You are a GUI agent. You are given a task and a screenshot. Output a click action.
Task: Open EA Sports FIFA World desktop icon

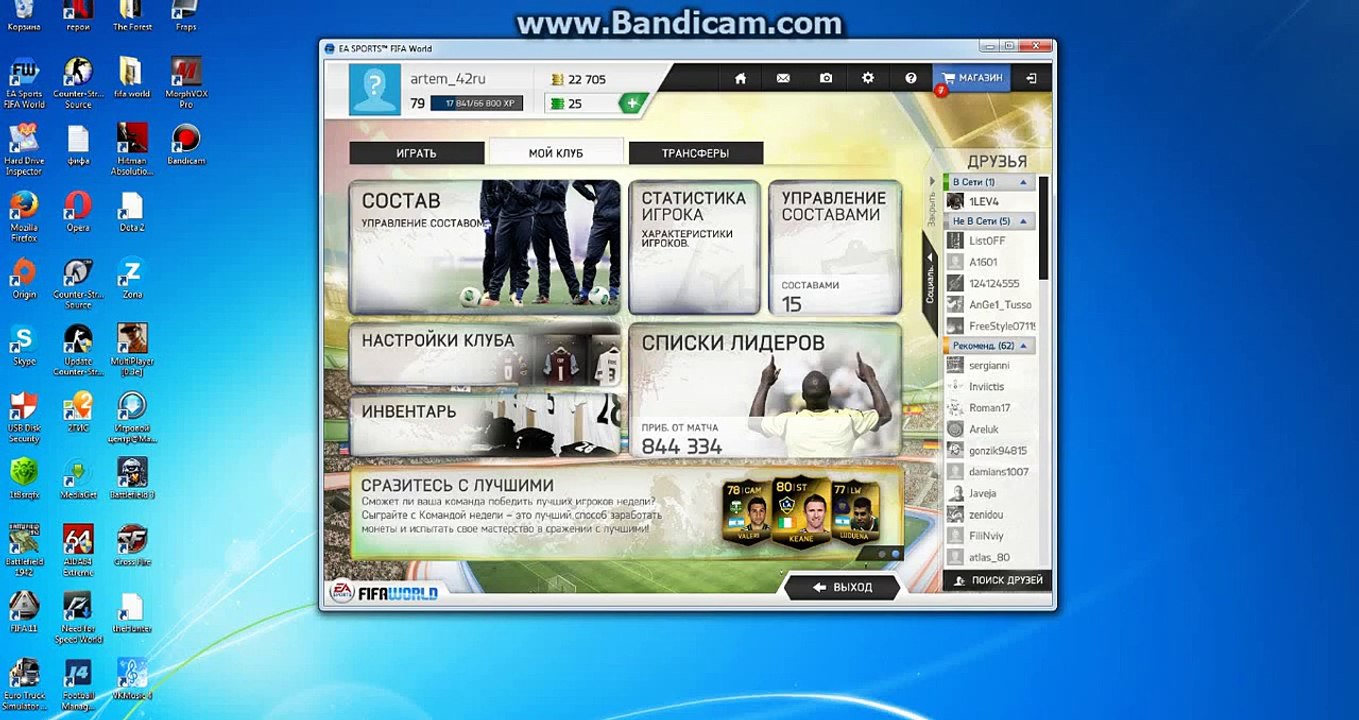(x=24, y=83)
